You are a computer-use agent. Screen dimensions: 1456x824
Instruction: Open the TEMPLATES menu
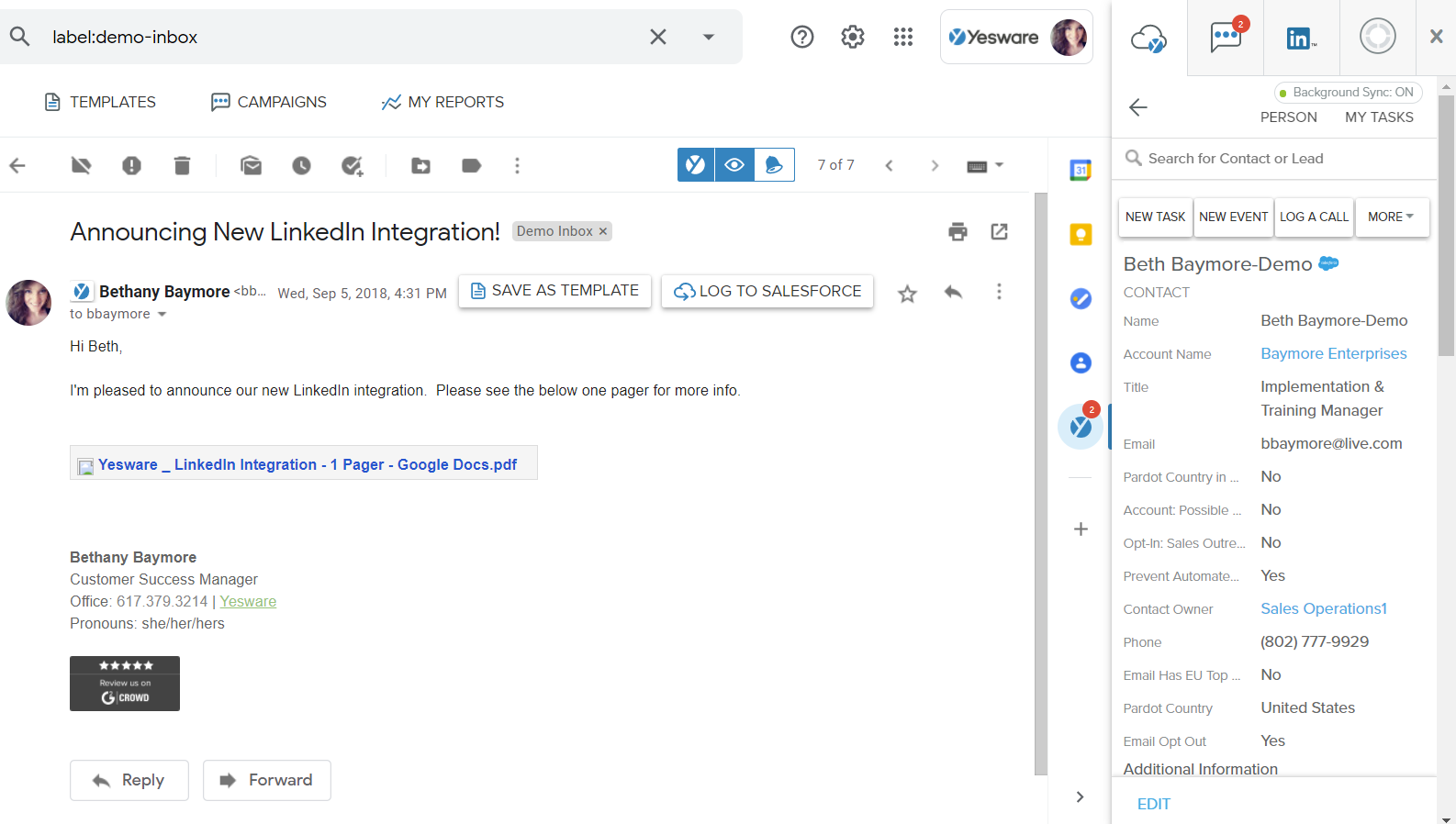(100, 102)
